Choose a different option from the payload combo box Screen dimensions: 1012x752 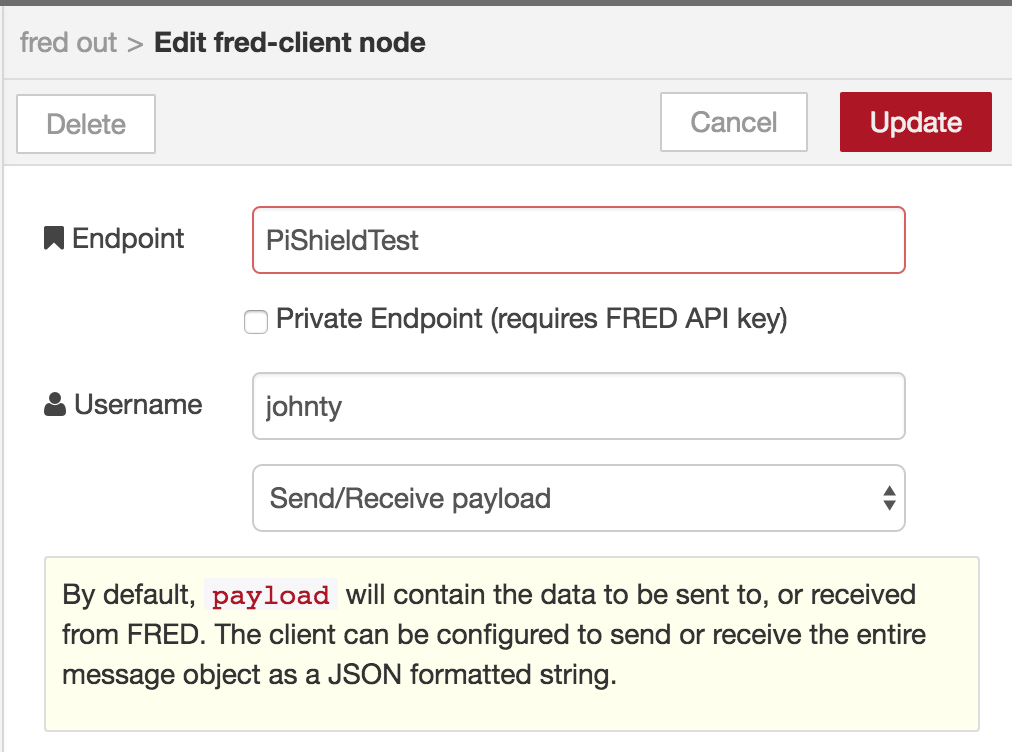click(x=578, y=497)
